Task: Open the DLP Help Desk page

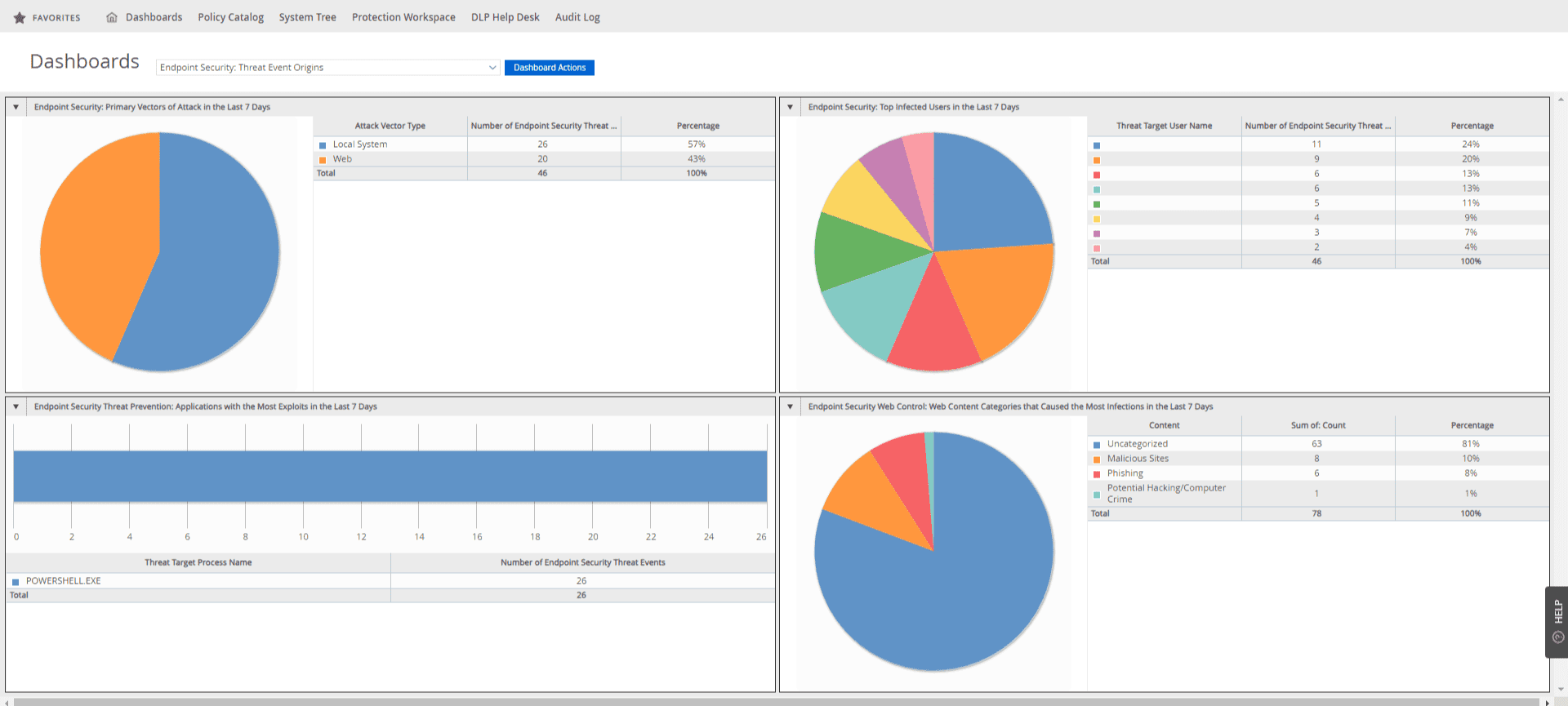Action: click(x=505, y=17)
